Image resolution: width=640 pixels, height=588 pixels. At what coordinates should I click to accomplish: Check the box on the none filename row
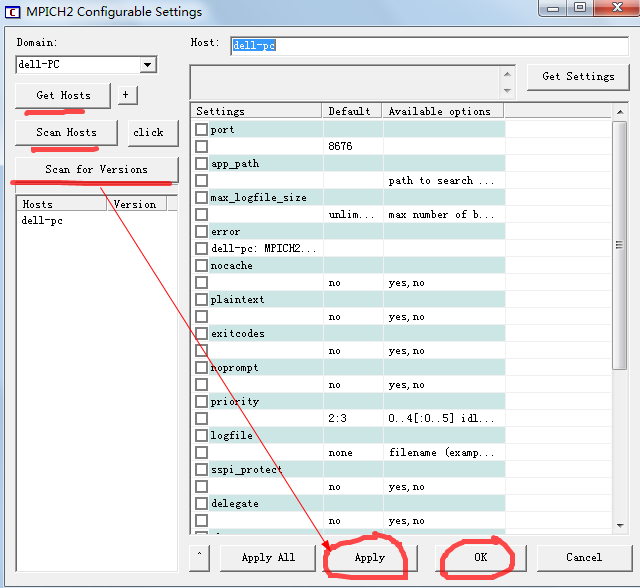point(201,453)
